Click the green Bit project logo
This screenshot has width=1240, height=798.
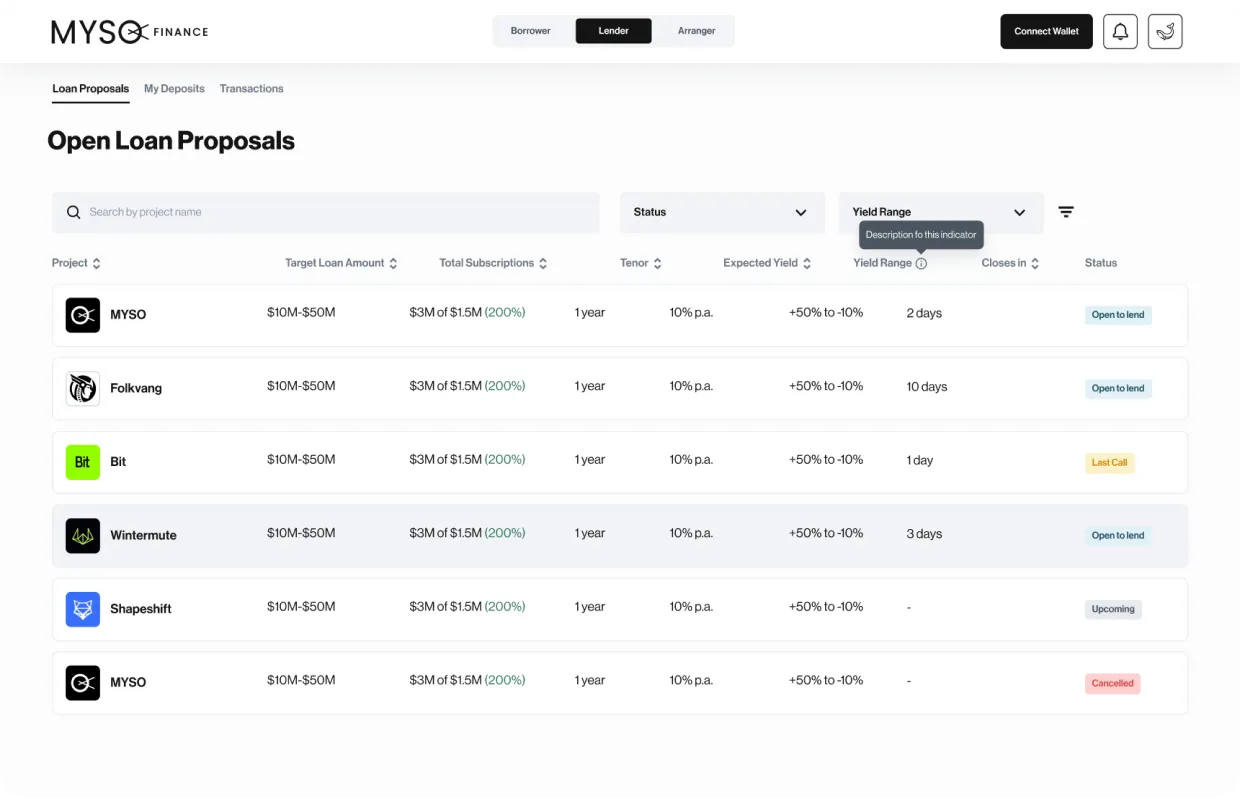(83, 462)
